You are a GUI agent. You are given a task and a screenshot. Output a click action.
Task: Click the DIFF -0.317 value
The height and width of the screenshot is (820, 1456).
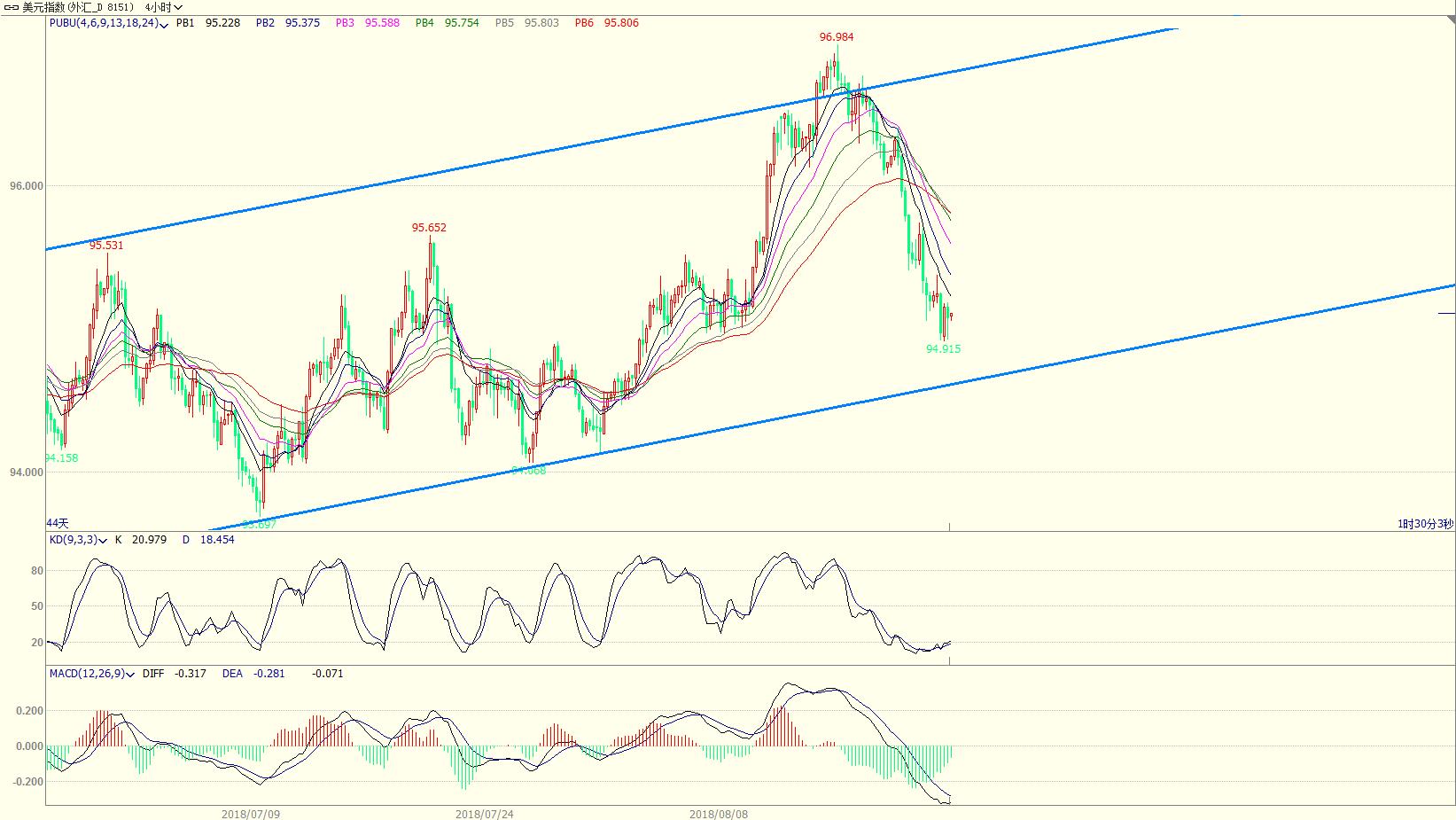coord(175,674)
